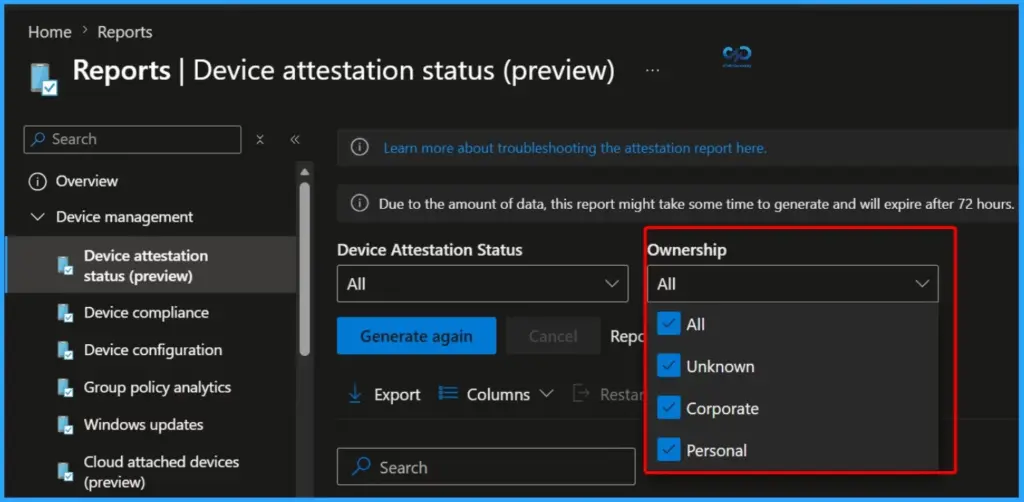Click the Device compliance icon
The height and width of the screenshot is (502, 1024).
(x=65, y=313)
